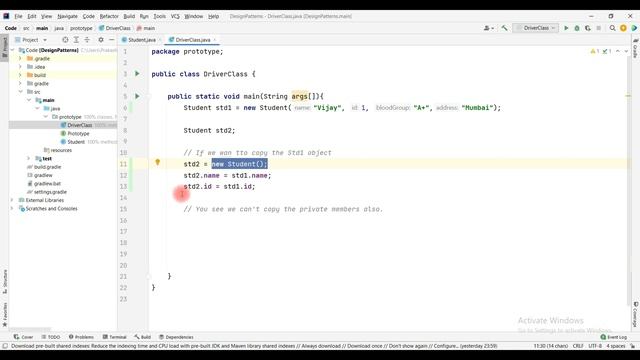Toggle the Coverage tool window on right sidebar
Image resolution: width=640 pixels, height=360 pixels.
click(x=636, y=314)
